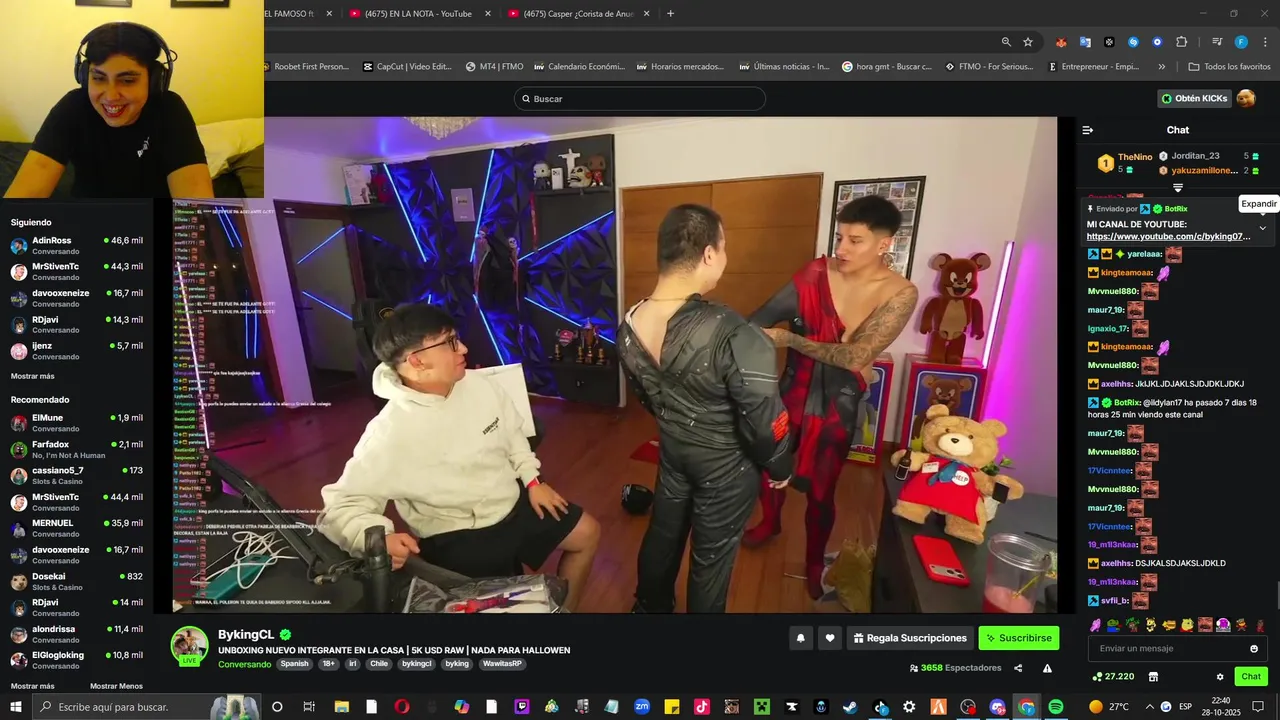Open a new browser tab
The width and height of the screenshot is (1280, 720).
pyautogui.click(x=670, y=13)
